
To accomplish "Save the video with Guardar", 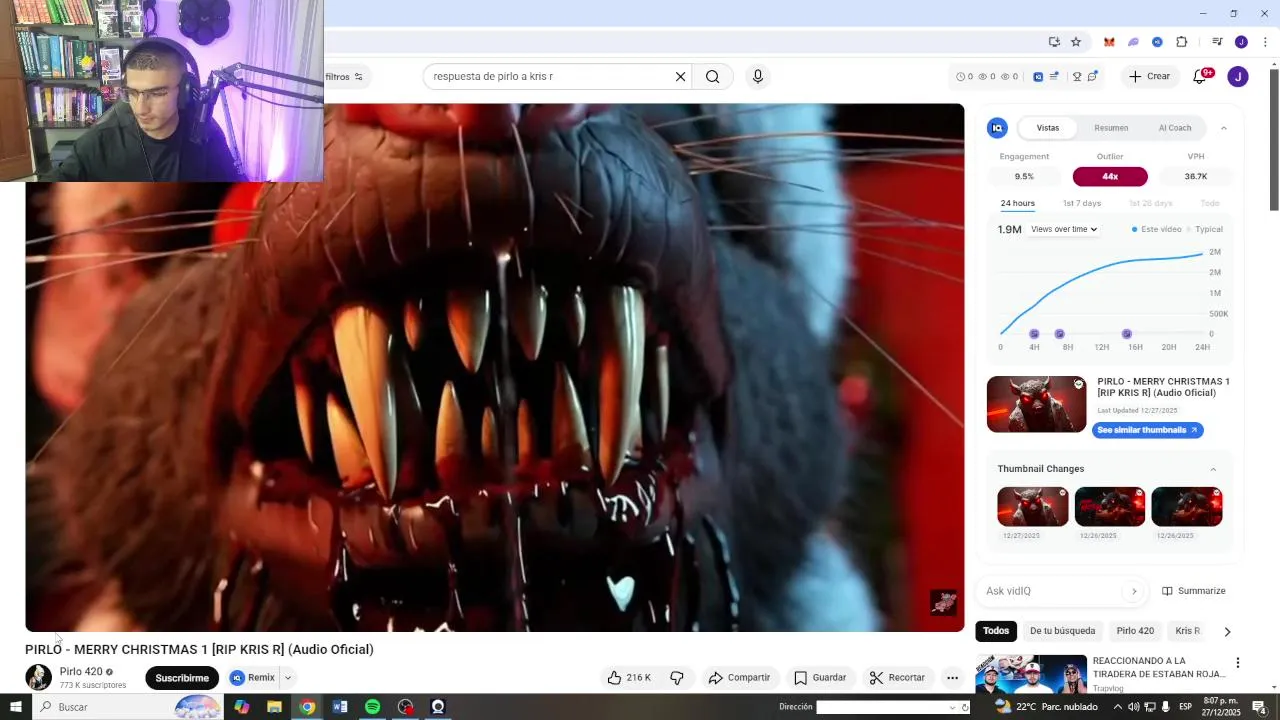I will 819,678.
